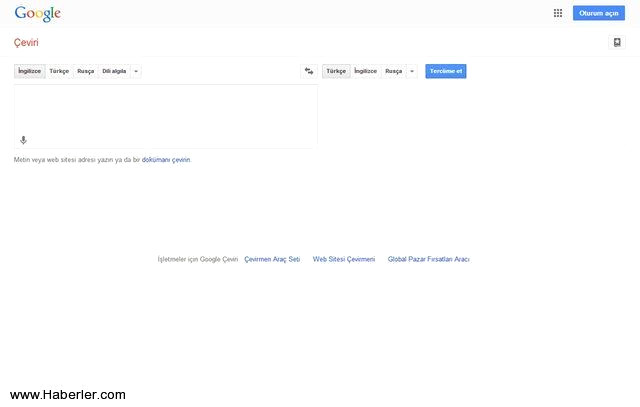Open the Google apps grid icon
640x407 pixels.
558,13
